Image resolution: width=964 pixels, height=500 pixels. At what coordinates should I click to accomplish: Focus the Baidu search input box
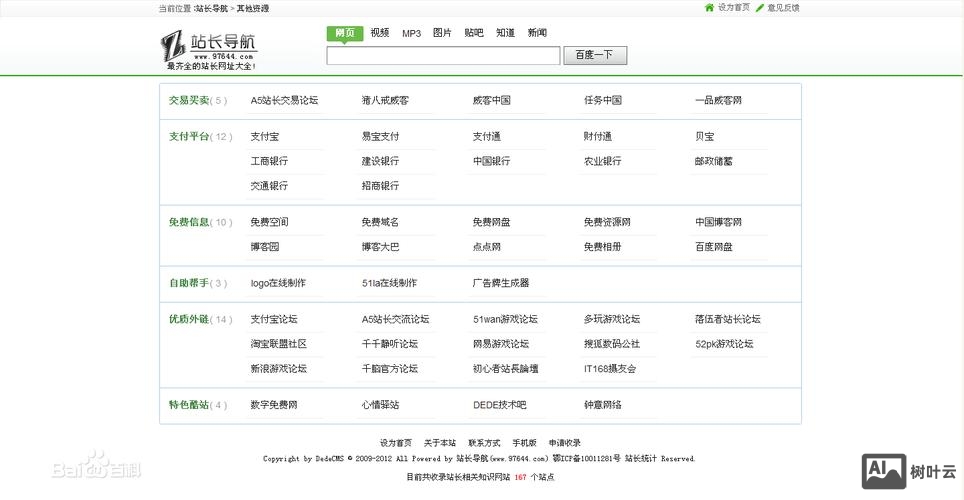click(443, 55)
